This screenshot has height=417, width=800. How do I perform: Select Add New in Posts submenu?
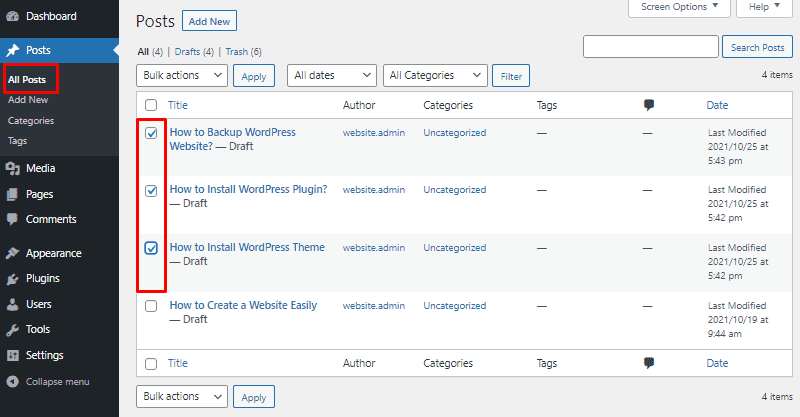tap(28, 100)
